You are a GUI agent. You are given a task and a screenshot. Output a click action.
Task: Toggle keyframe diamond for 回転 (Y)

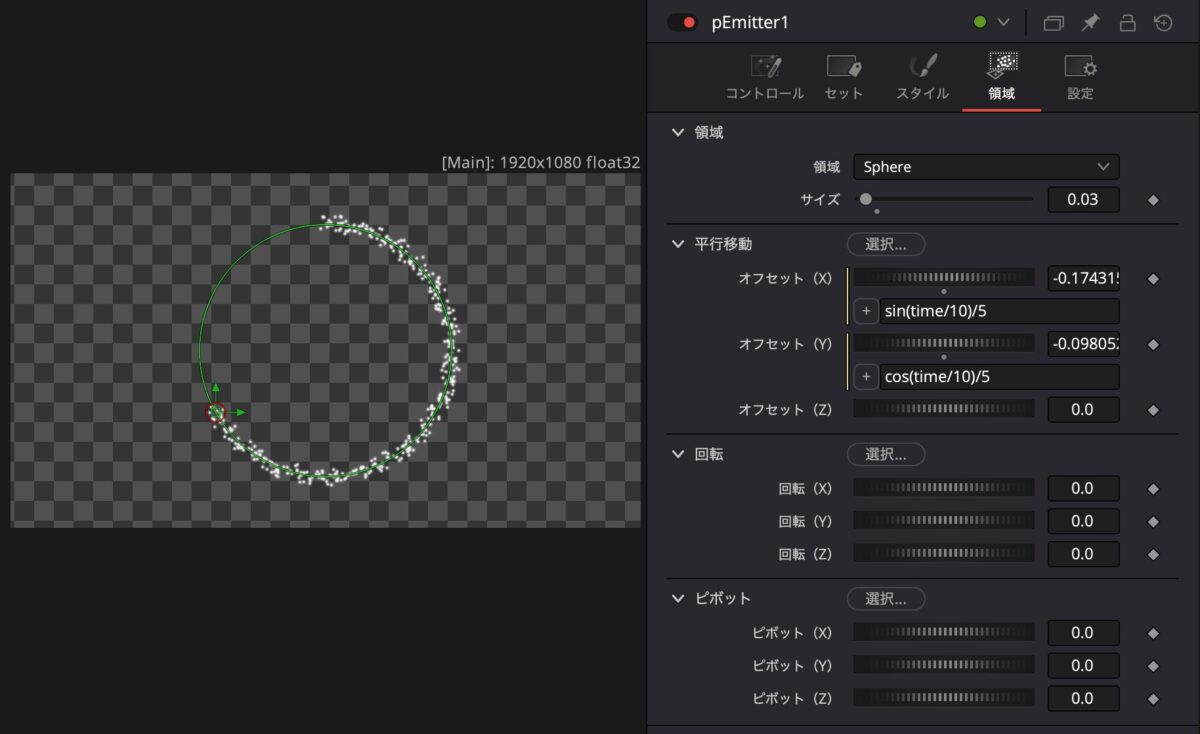point(1153,522)
